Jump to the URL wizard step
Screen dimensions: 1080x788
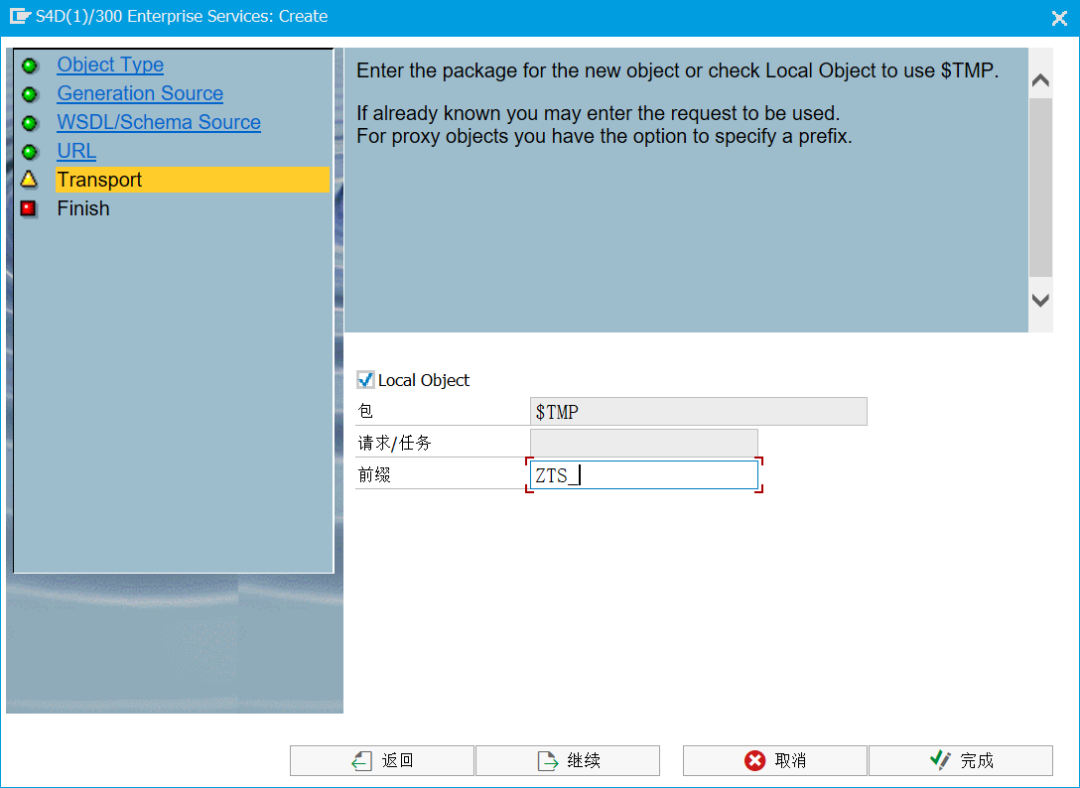coord(76,151)
